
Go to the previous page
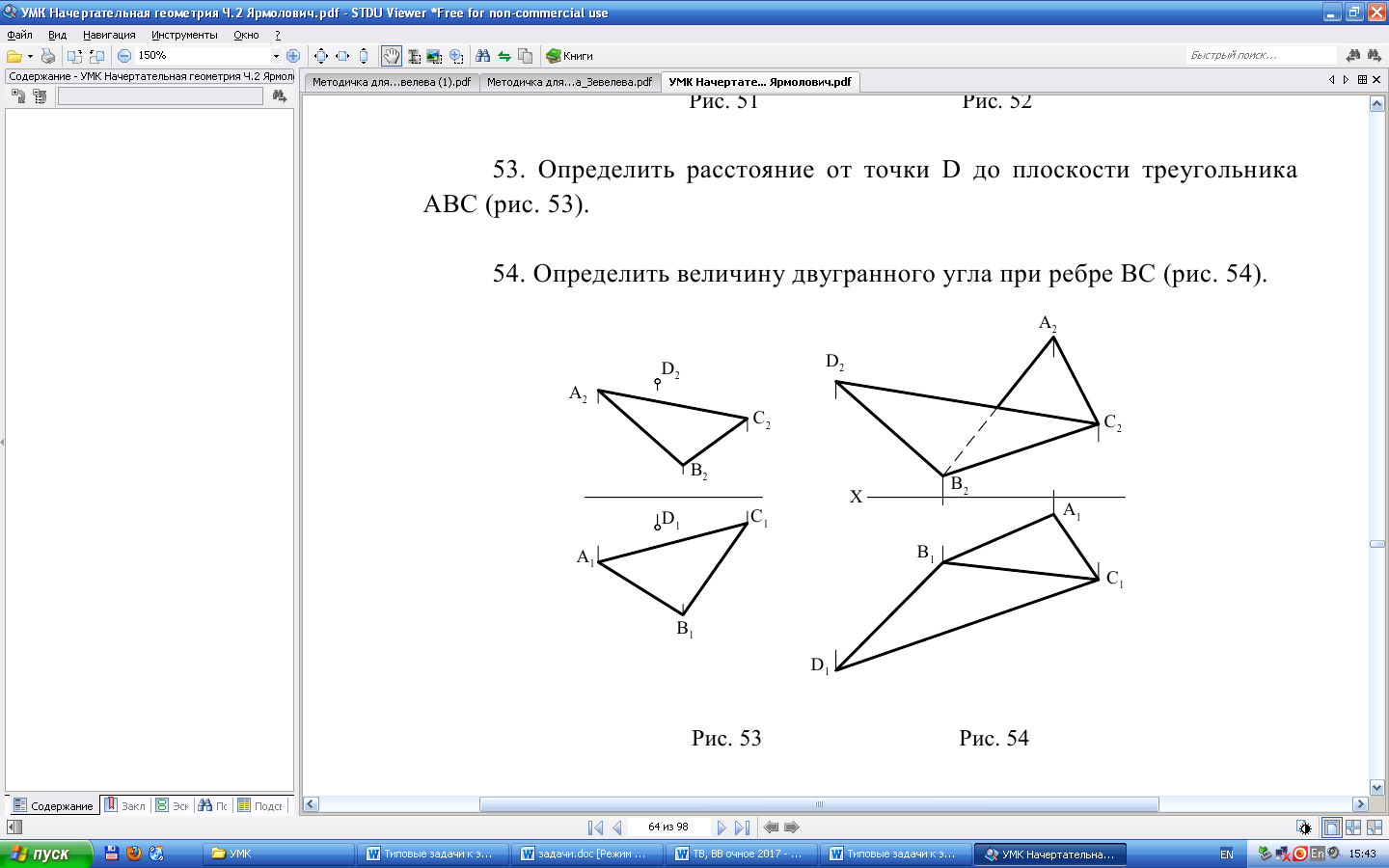point(616,827)
